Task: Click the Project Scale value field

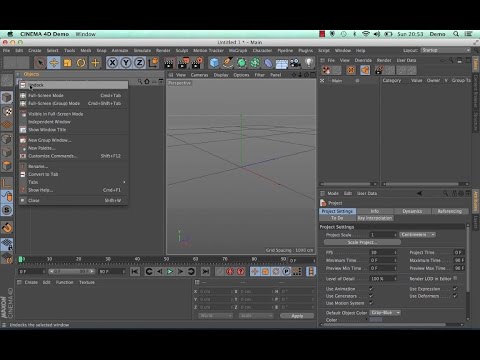Action: click(383, 235)
